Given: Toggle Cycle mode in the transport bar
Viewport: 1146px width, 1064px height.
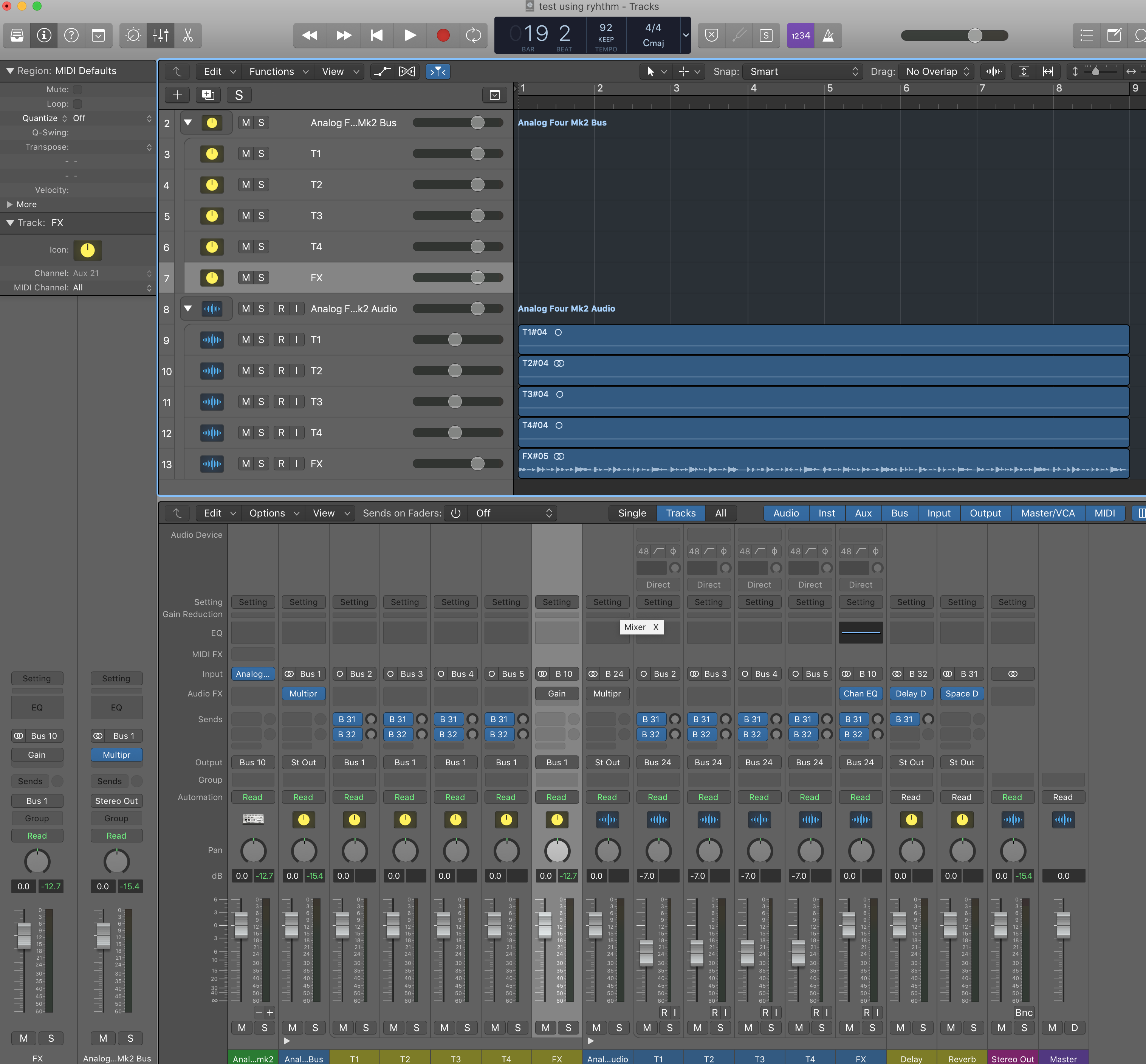Looking at the screenshot, I should pyautogui.click(x=473, y=36).
